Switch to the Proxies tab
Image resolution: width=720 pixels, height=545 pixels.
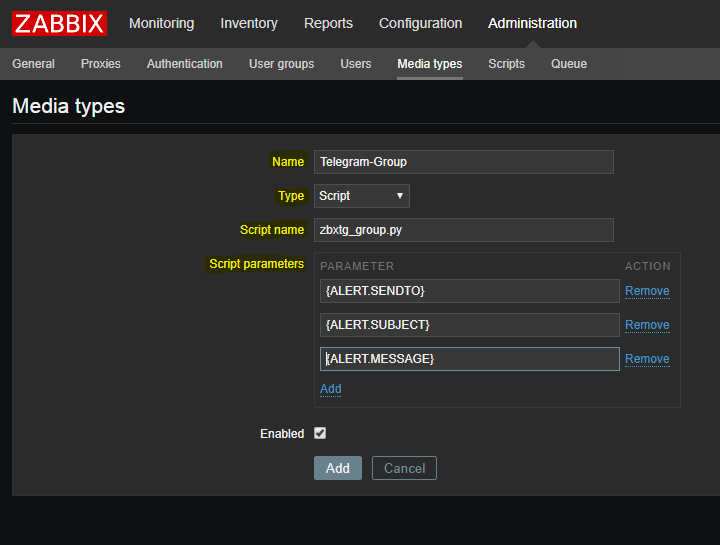pyautogui.click(x=100, y=64)
